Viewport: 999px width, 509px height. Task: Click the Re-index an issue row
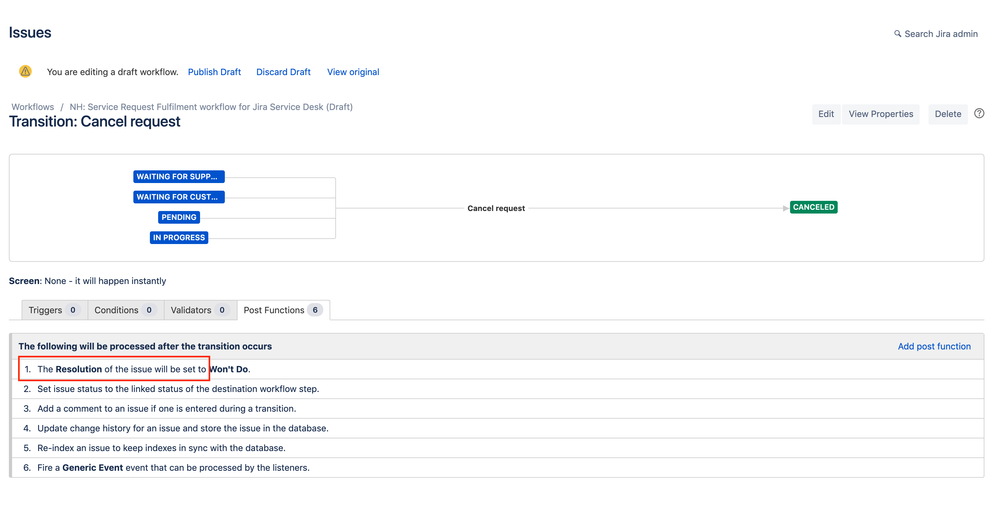point(497,448)
